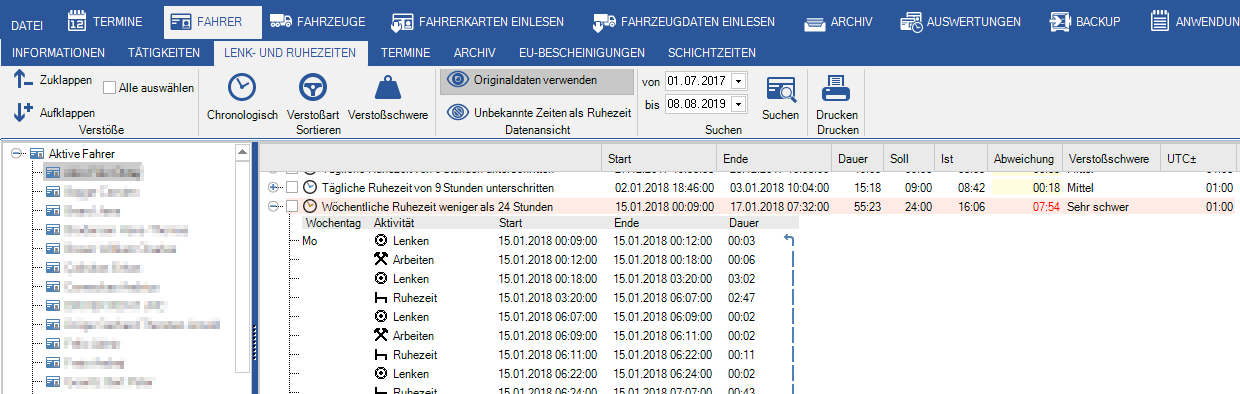Open the 'bis' date dropdown
1240x394 pixels.
739,104
